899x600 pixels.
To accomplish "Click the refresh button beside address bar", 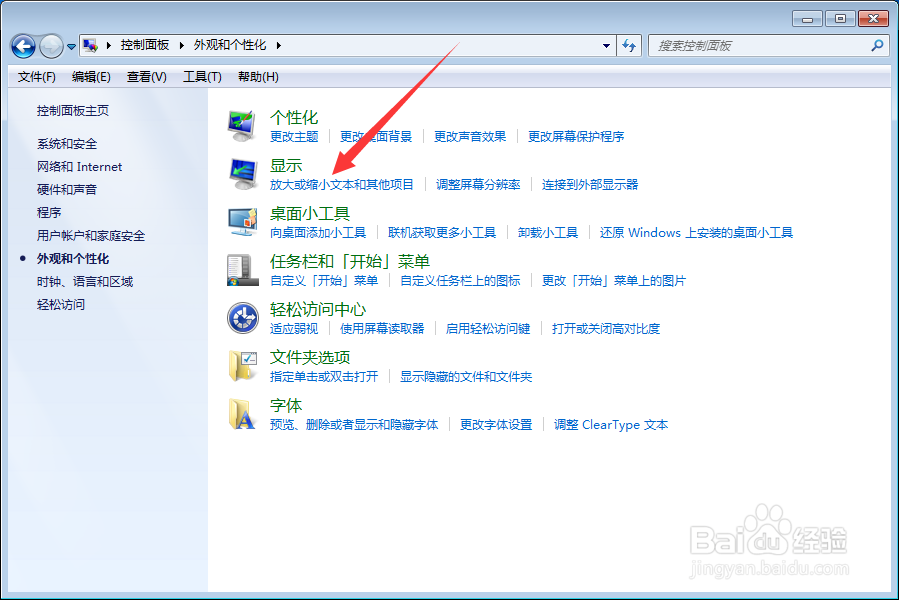I will (x=629, y=45).
